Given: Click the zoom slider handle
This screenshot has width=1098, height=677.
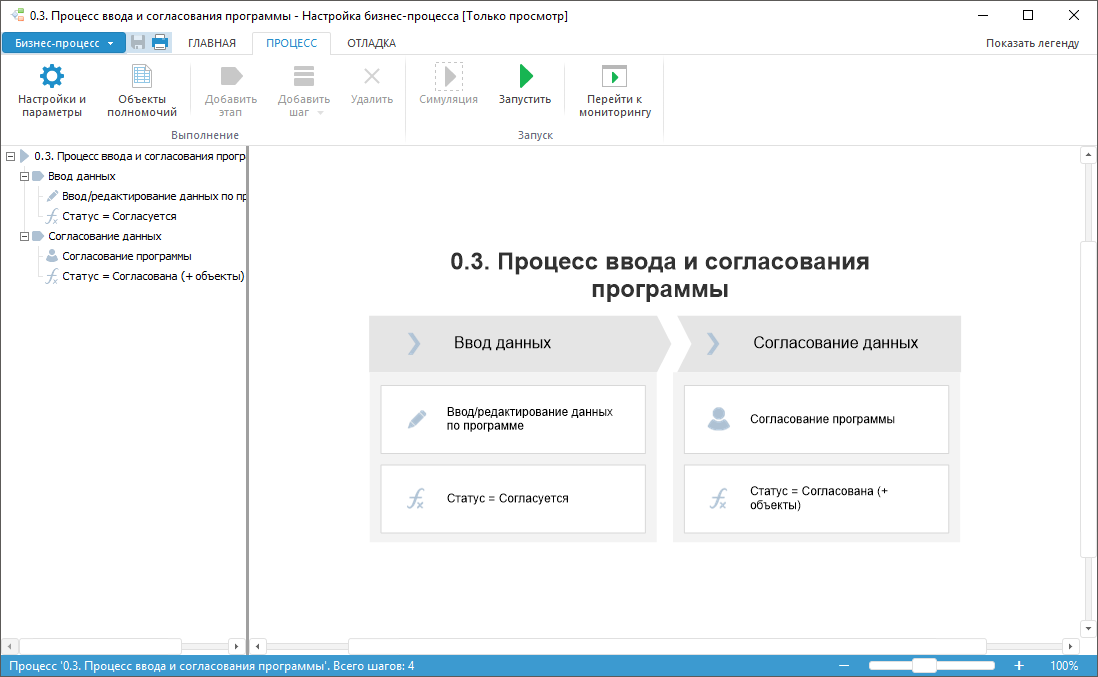Looking at the screenshot, I should click(x=924, y=666).
